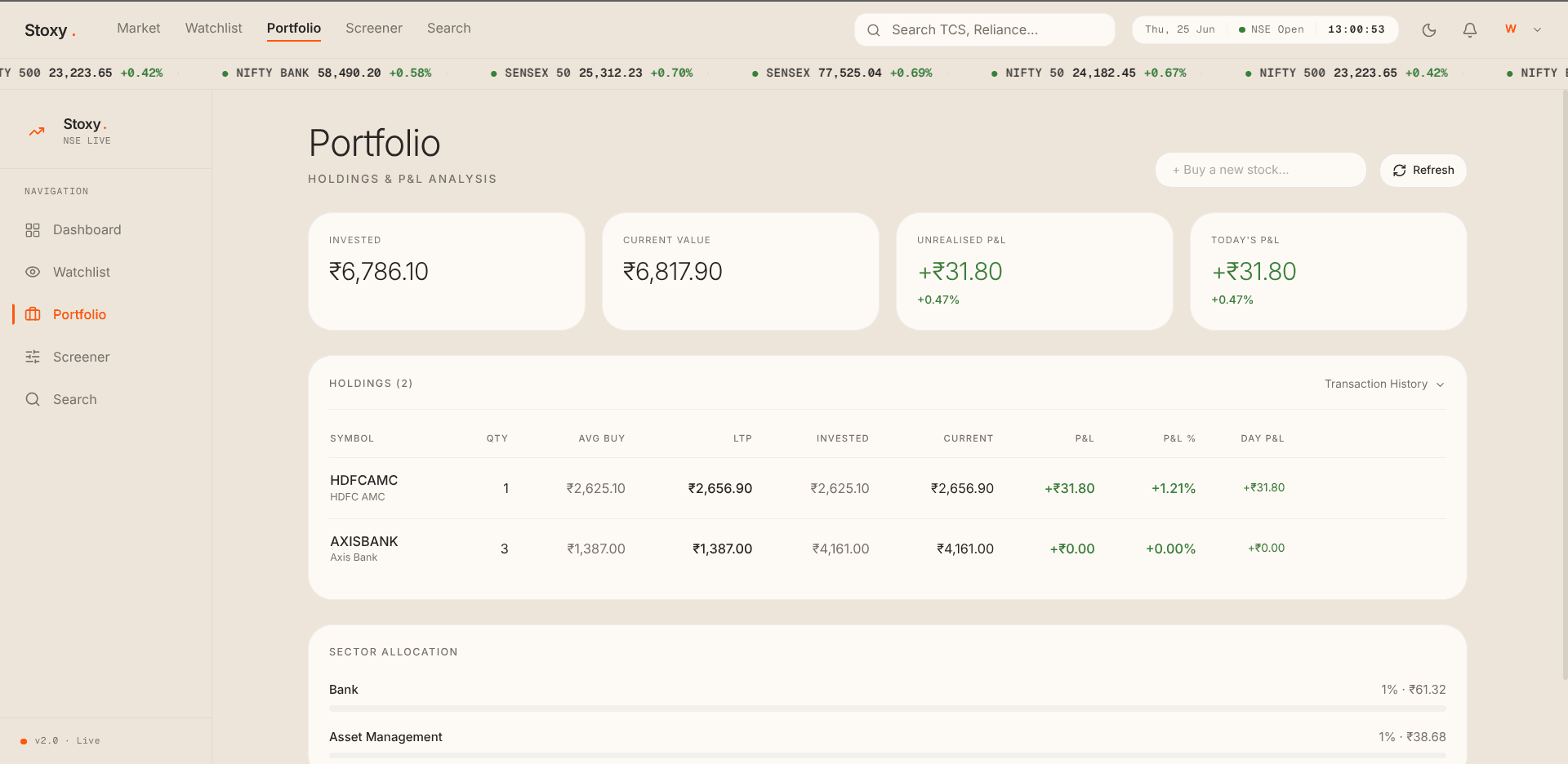This screenshot has height=764, width=1568.
Task: Click the NIFTY 50 ticker entry
Action: tap(1089, 73)
